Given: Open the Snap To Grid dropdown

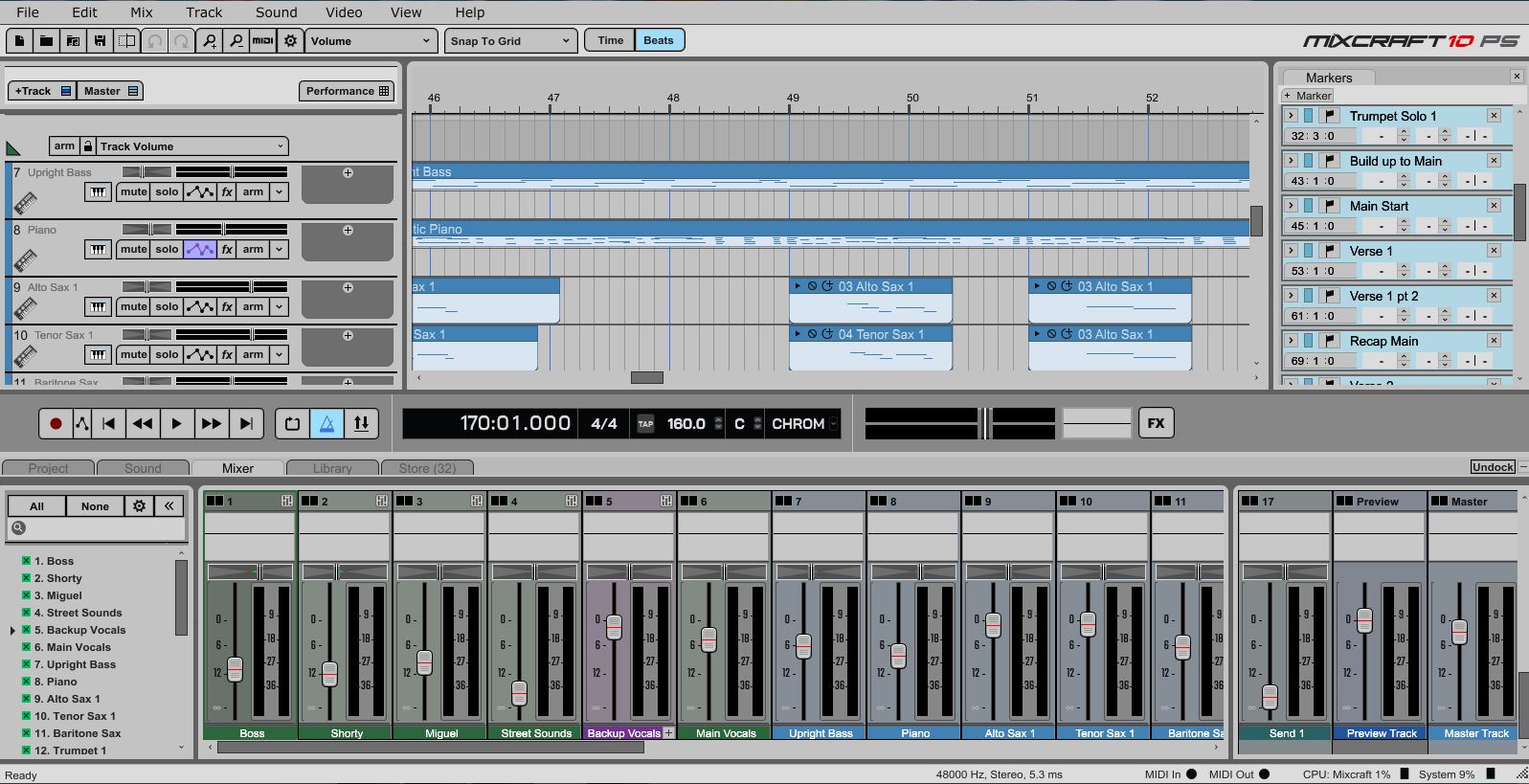Looking at the screenshot, I should click(510, 41).
